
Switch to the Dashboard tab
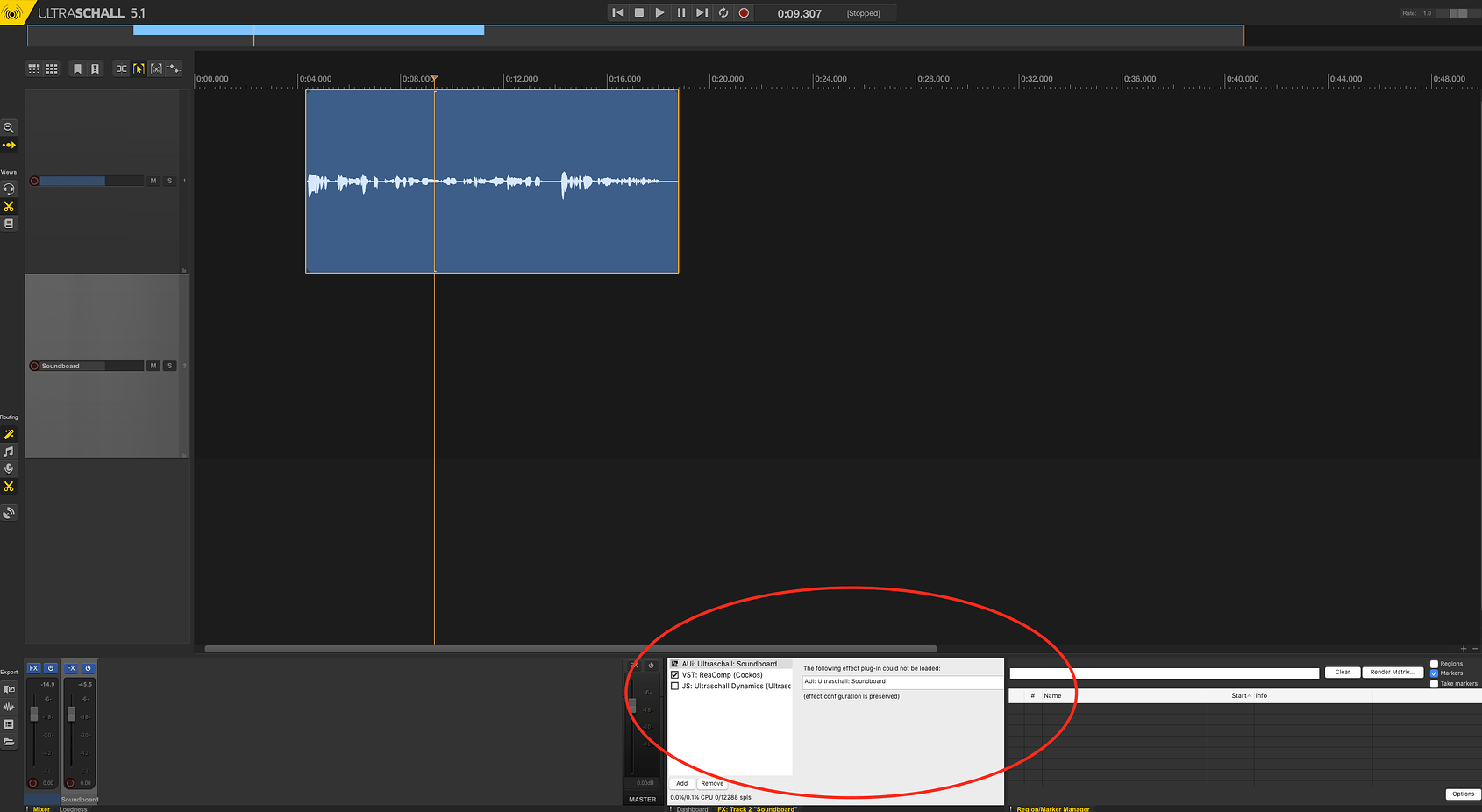coord(692,809)
